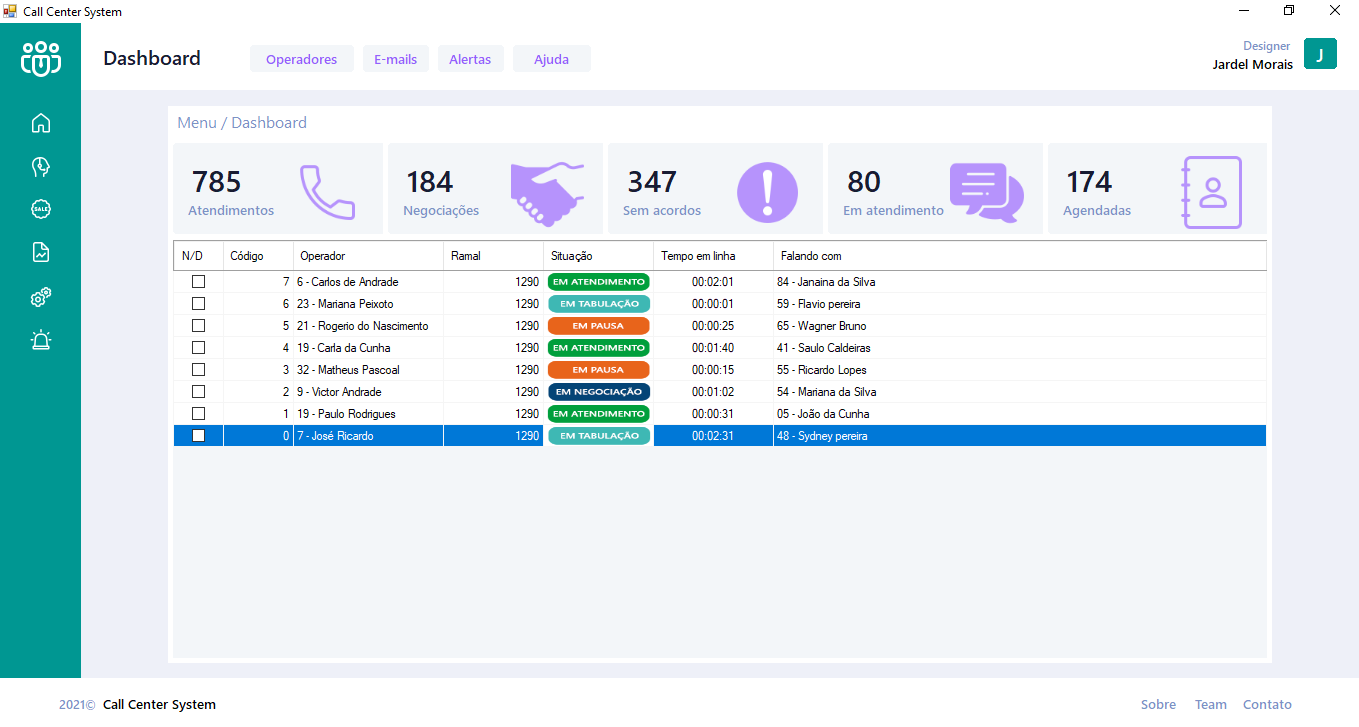Open the Contato link at bottom right

[x=1267, y=704]
